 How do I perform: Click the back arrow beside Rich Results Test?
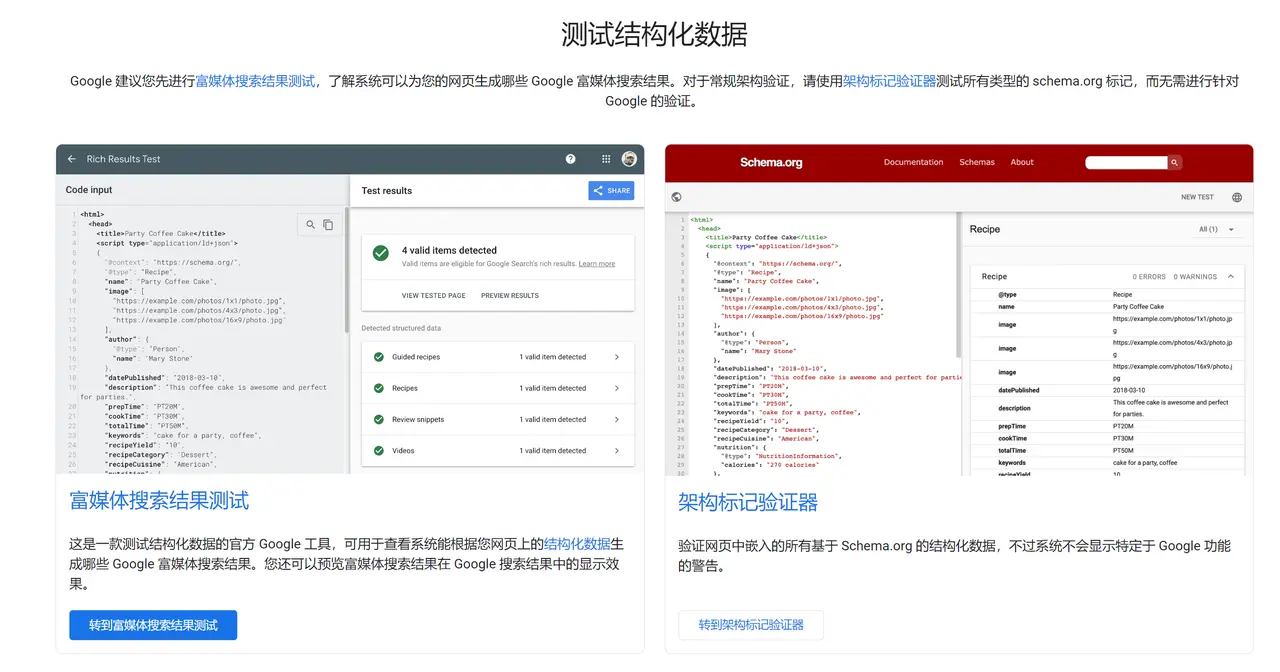click(71, 159)
